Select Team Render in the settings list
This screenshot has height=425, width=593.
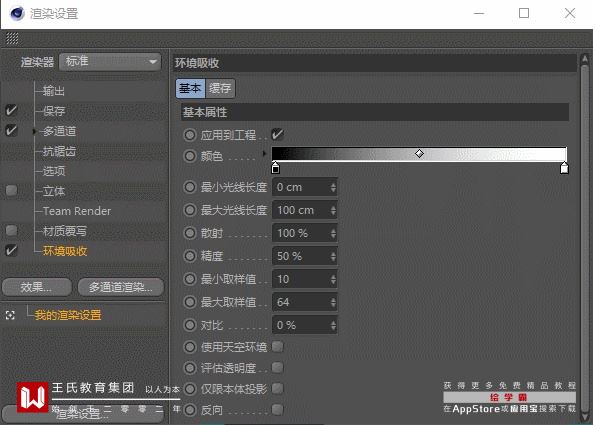(77, 211)
